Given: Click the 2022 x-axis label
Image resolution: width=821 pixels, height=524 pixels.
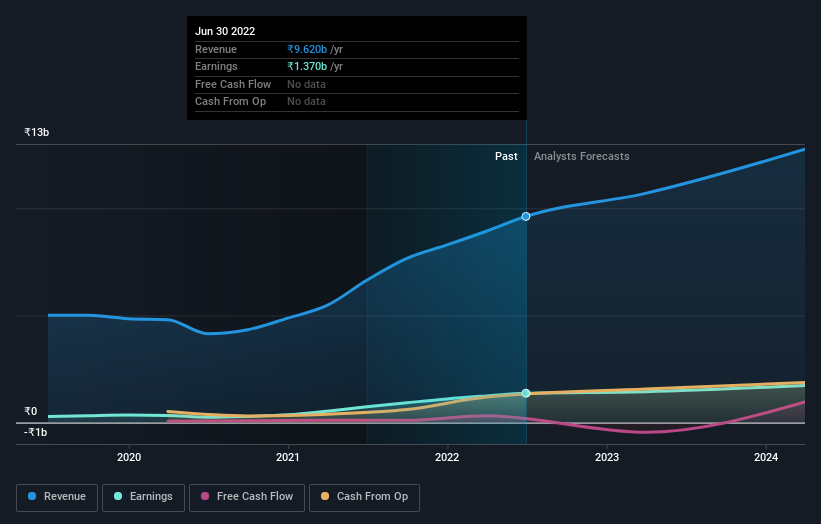Looking at the screenshot, I should 447,458.
